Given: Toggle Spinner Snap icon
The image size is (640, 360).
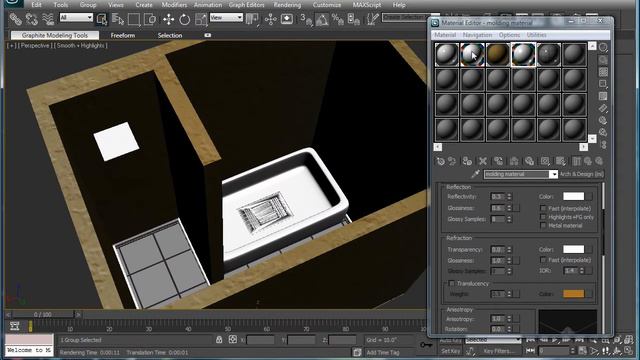Looking at the screenshot, I should point(353,19).
